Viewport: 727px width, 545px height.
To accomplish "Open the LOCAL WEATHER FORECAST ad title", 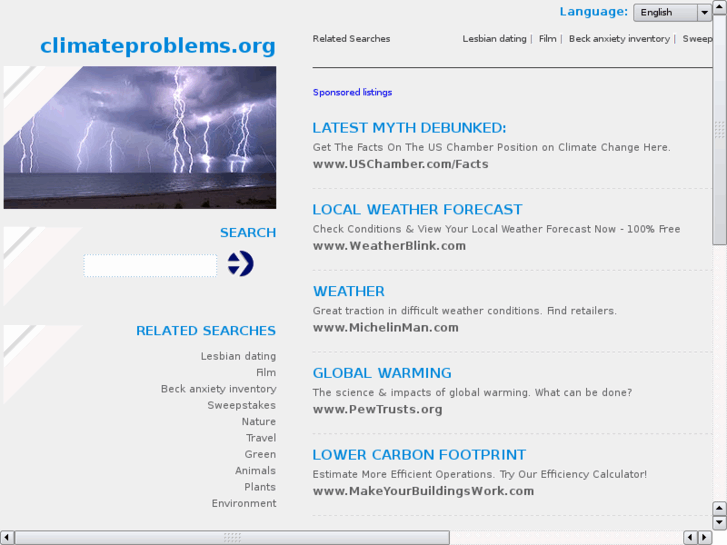I will click(417, 210).
